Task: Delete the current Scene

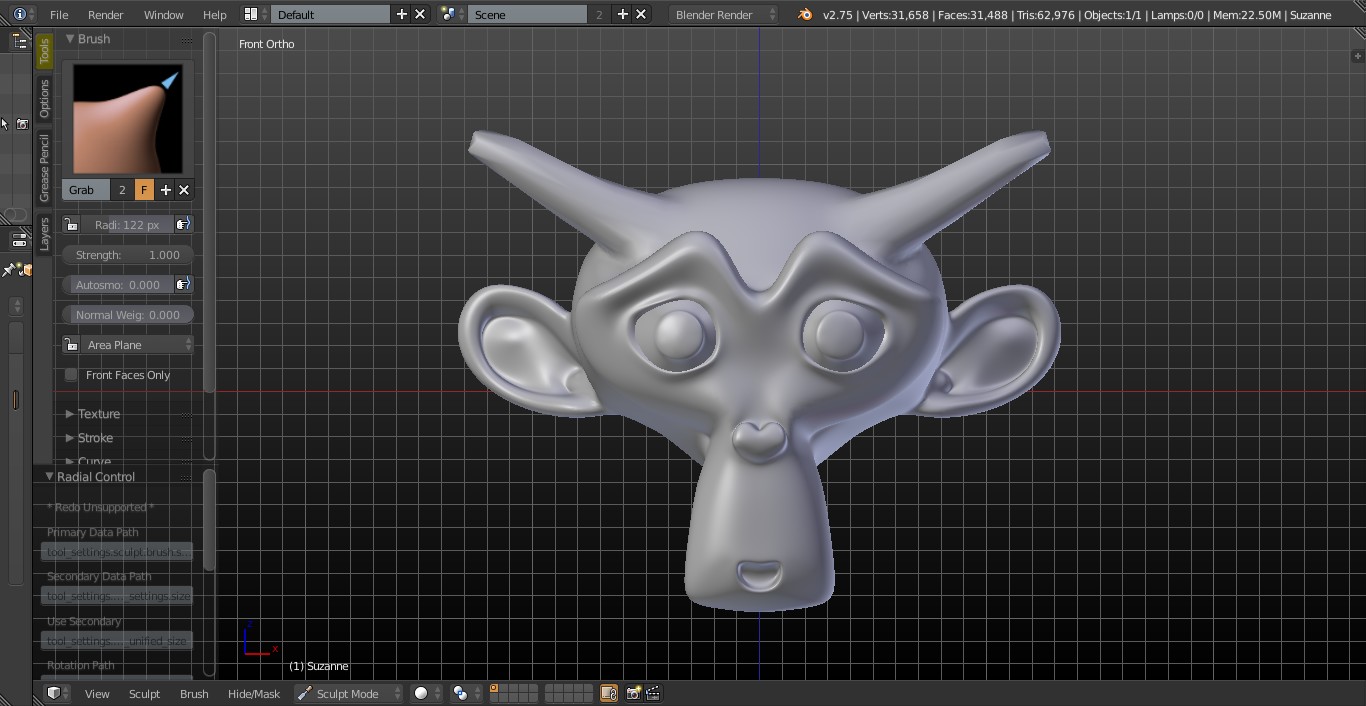Action: pos(641,14)
